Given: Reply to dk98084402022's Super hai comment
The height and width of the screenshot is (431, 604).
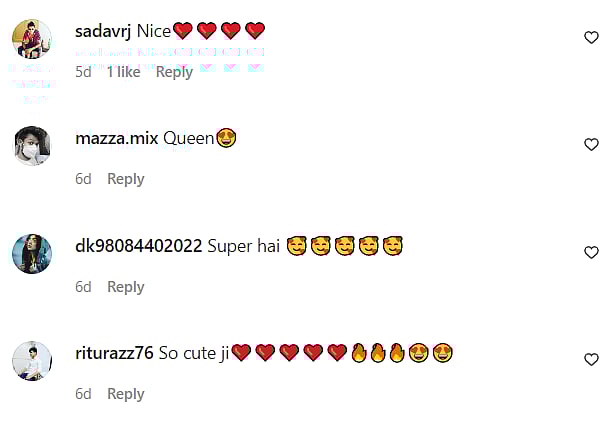Looking at the screenshot, I should coord(126,287).
